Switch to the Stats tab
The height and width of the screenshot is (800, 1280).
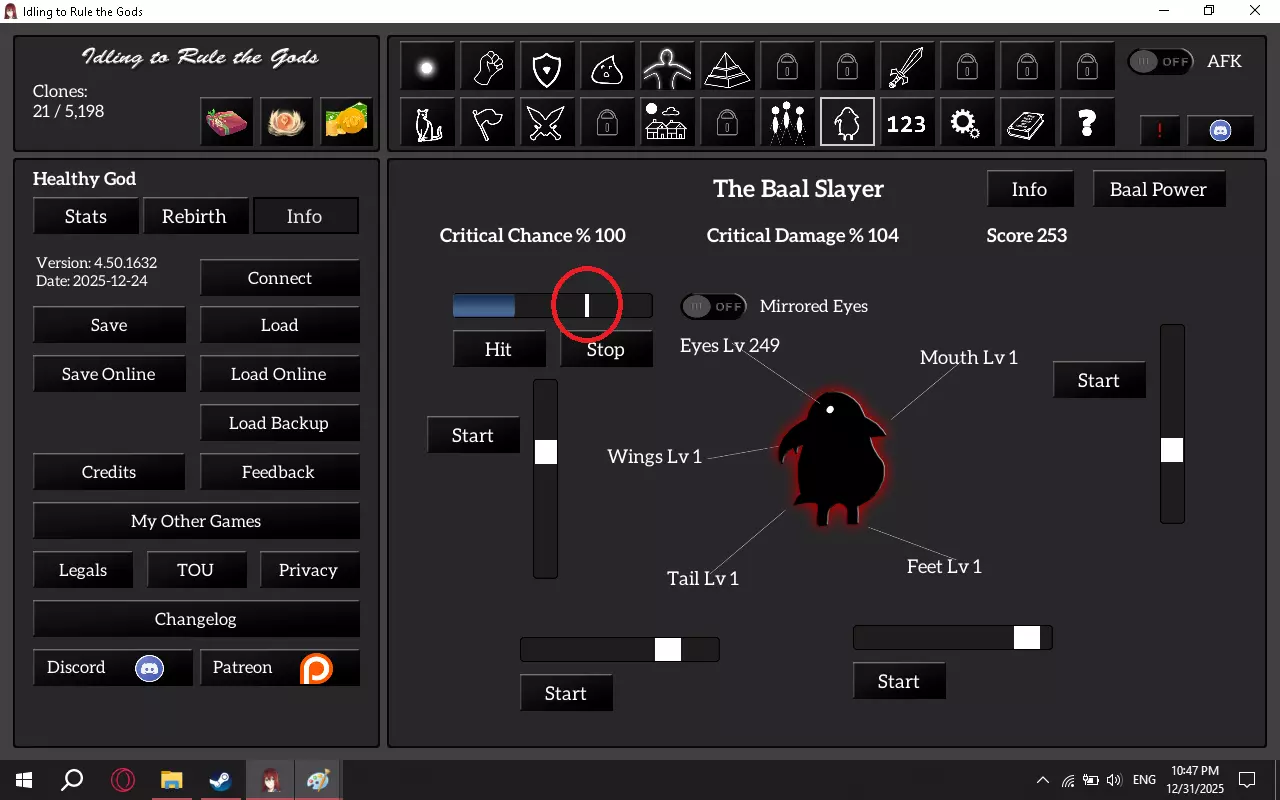[86, 216]
